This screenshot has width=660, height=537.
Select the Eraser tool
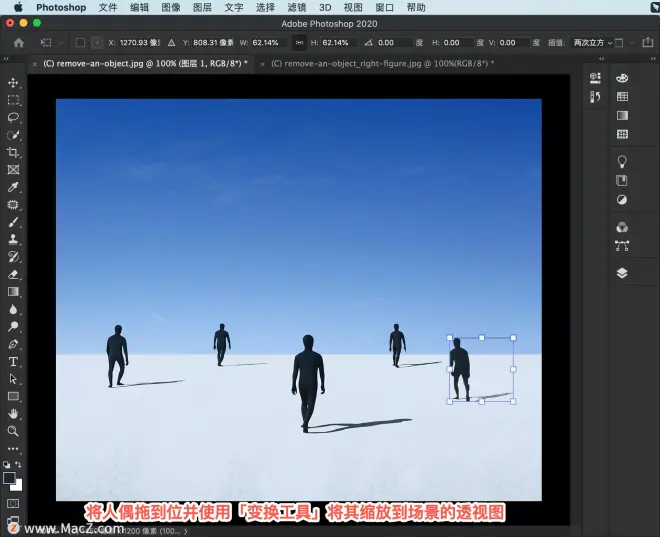click(x=13, y=274)
